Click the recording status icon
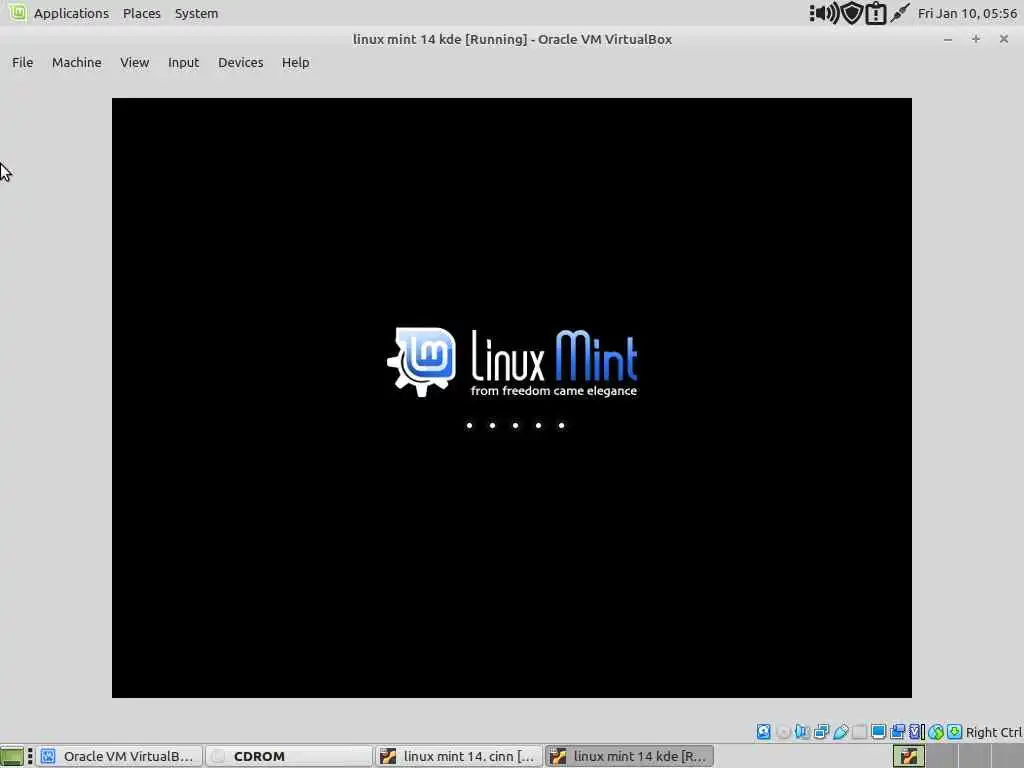Screen dimensions: 1024x768 coord(897,731)
